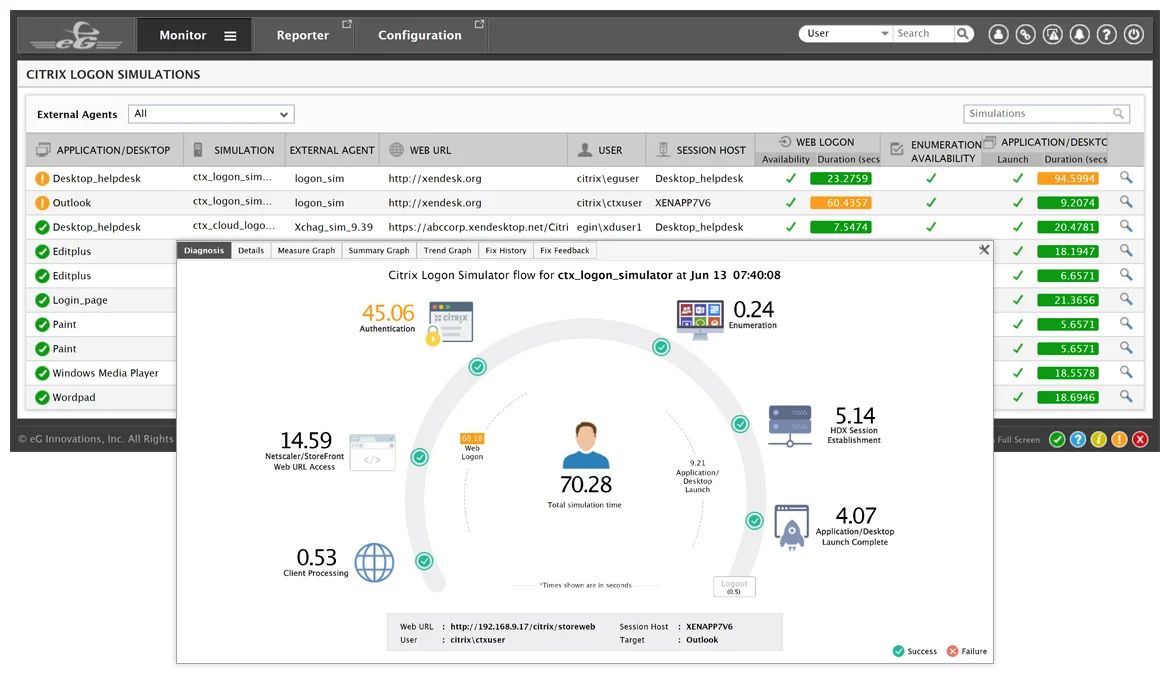This screenshot has width=1170, height=685.
Task: Click the Xchag_sim_9.39 external agent cell
Action: click(334, 227)
